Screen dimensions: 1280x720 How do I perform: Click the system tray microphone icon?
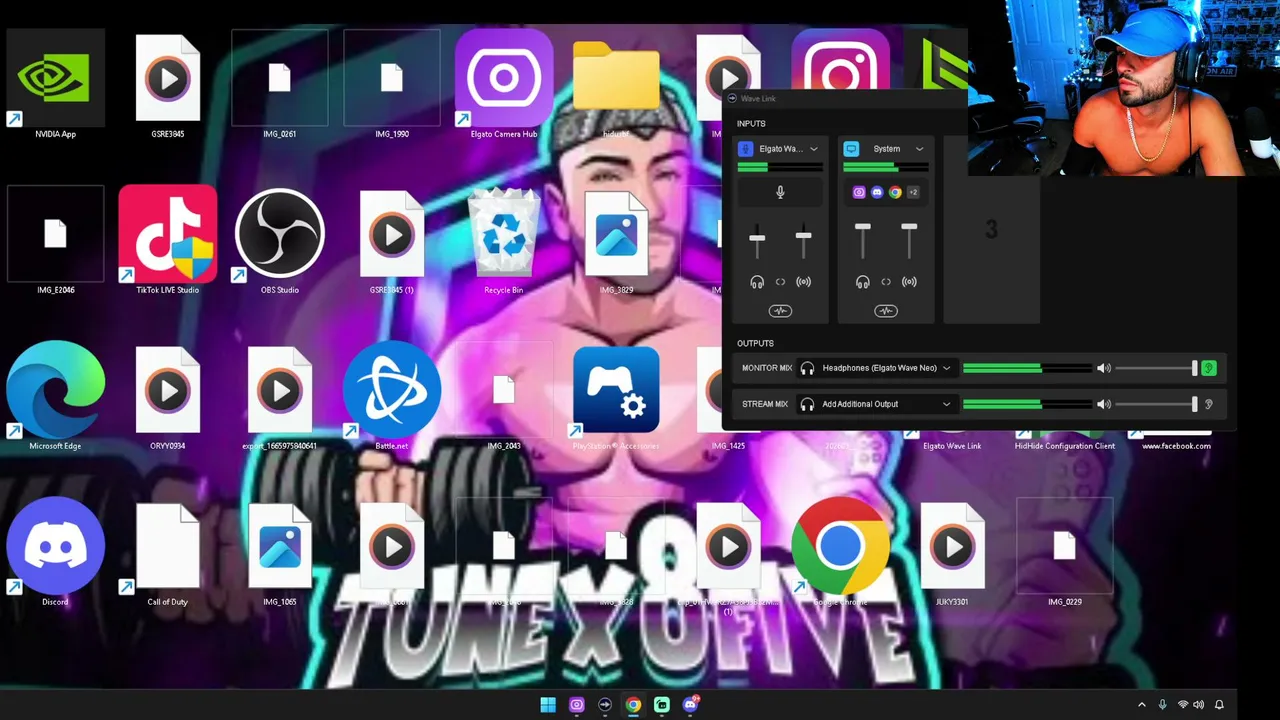point(1162,705)
